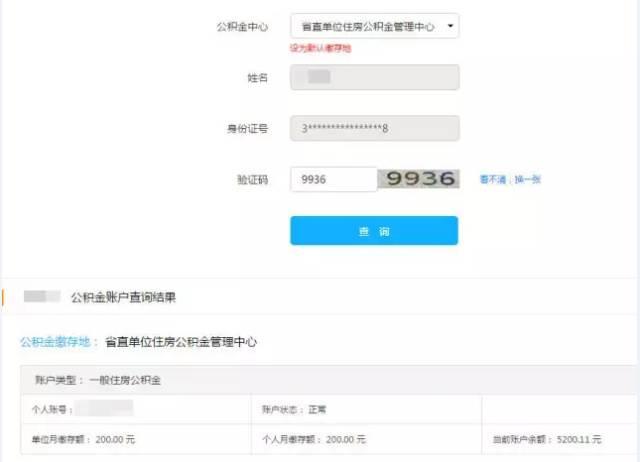Click the 个人账号 table cell

(x=136, y=409)
